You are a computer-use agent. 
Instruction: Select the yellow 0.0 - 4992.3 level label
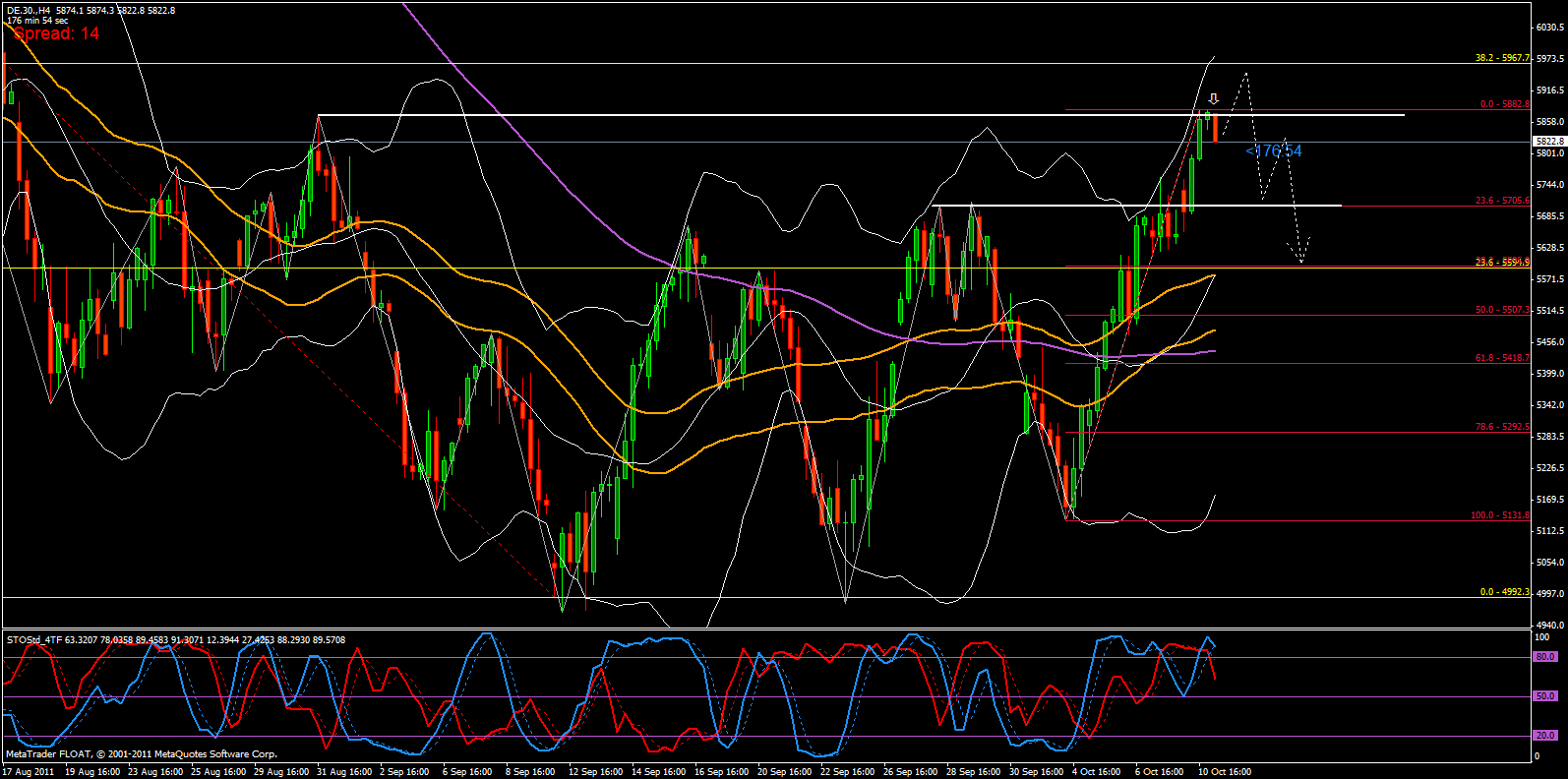pos(1505,592)
